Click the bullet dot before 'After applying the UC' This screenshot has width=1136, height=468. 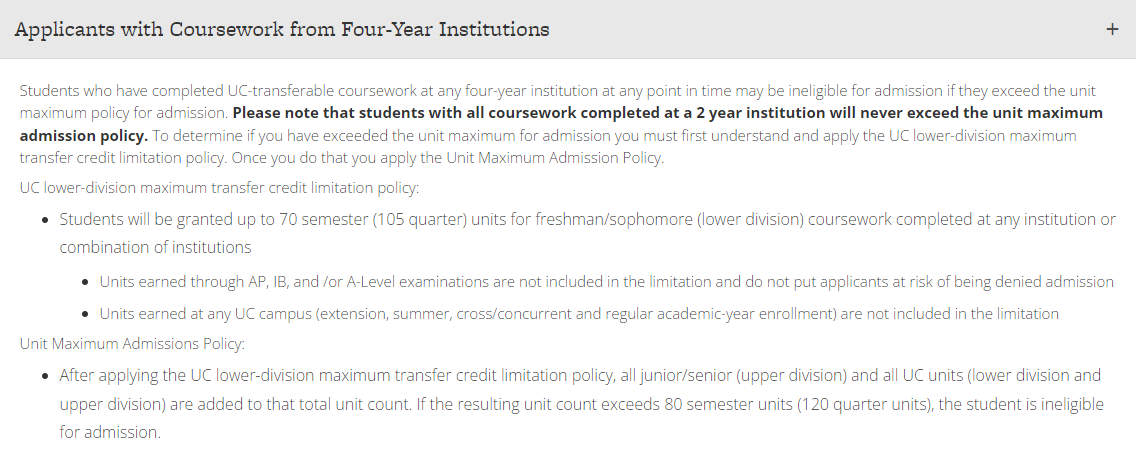pos(46,376)
